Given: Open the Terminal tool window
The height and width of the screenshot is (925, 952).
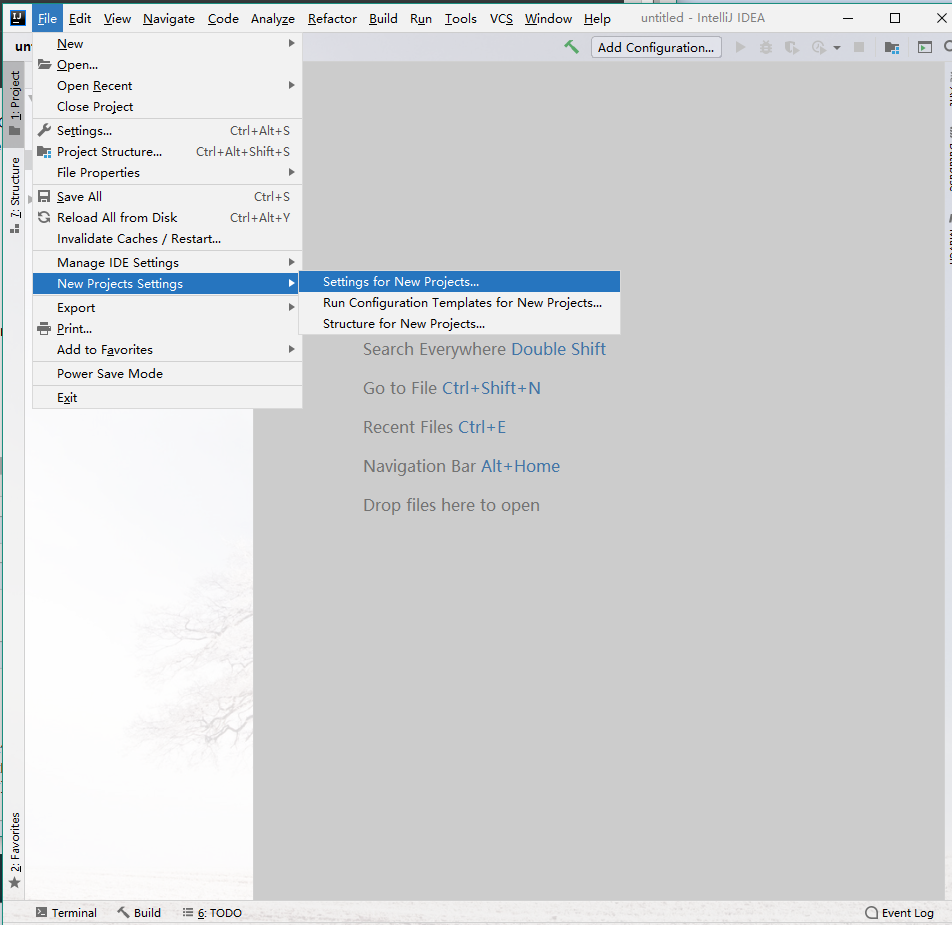Looking at the screenshot, I should click(x=66, y=912).
